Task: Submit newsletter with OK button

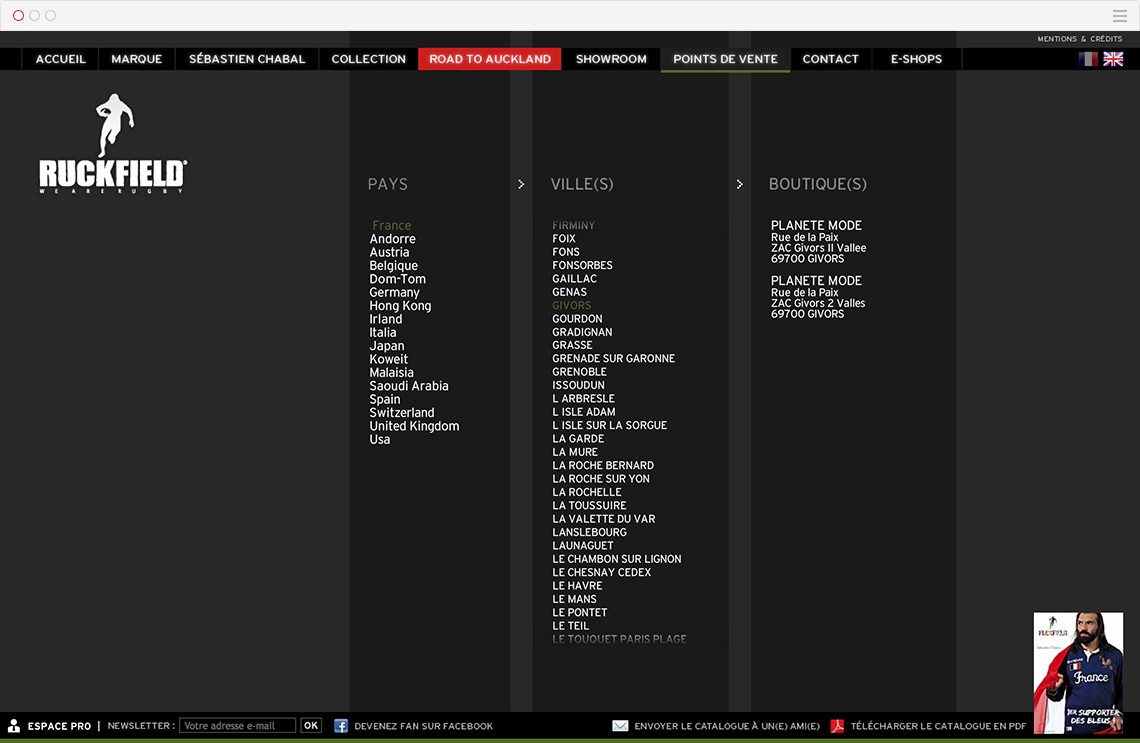Action: pos(311,726)
